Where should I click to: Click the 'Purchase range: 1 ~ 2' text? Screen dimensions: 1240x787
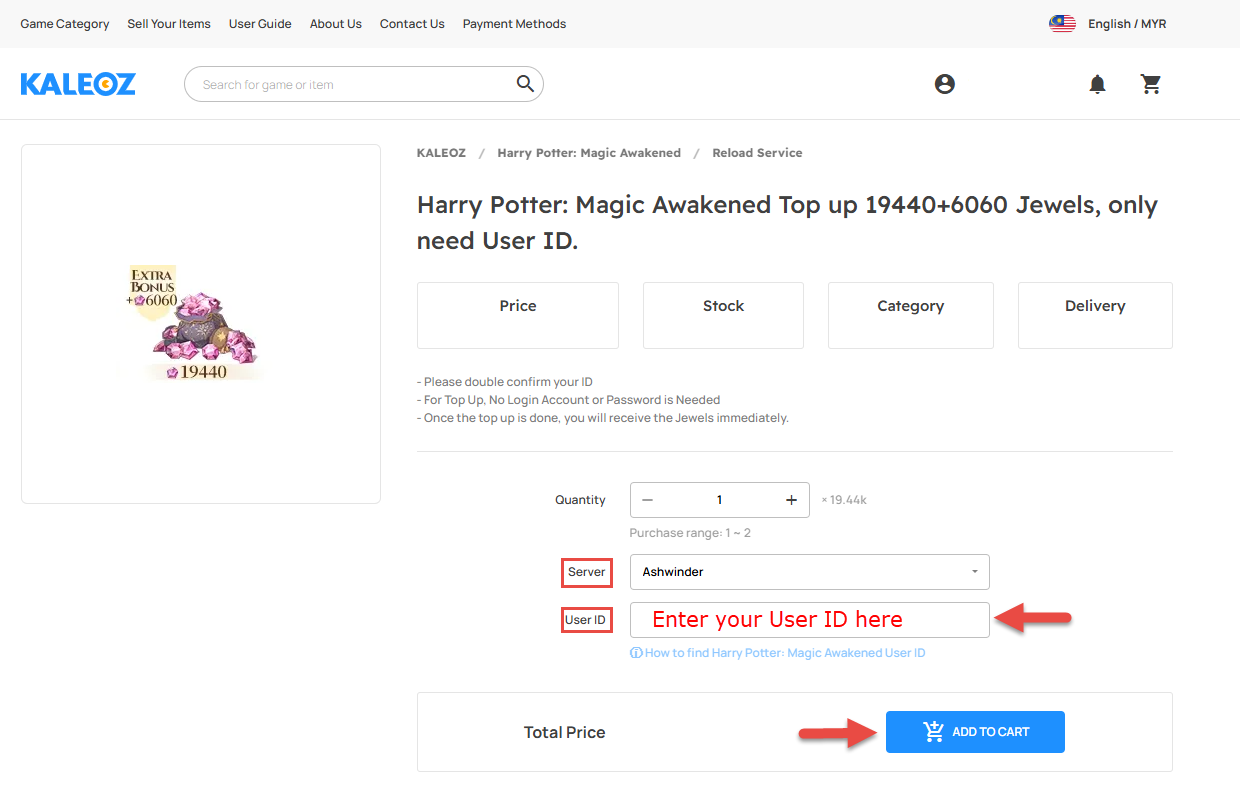[x=690, y=533]
